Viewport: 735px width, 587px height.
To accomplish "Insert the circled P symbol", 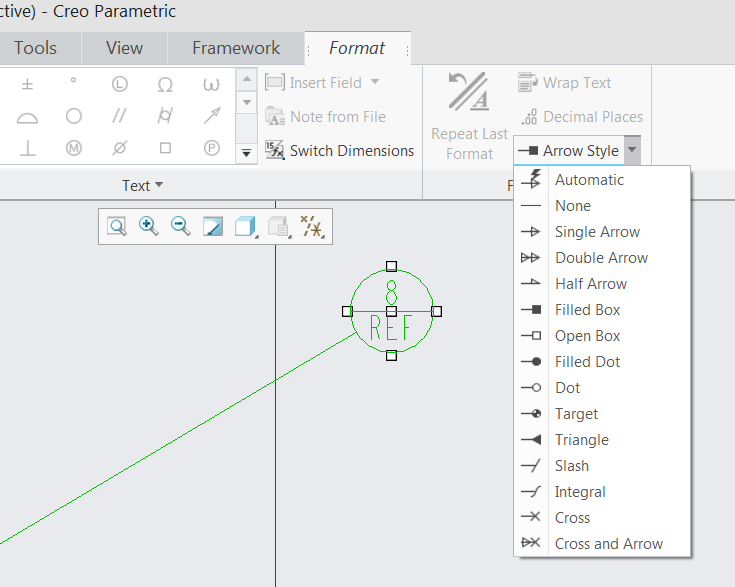I will point(211,148).
